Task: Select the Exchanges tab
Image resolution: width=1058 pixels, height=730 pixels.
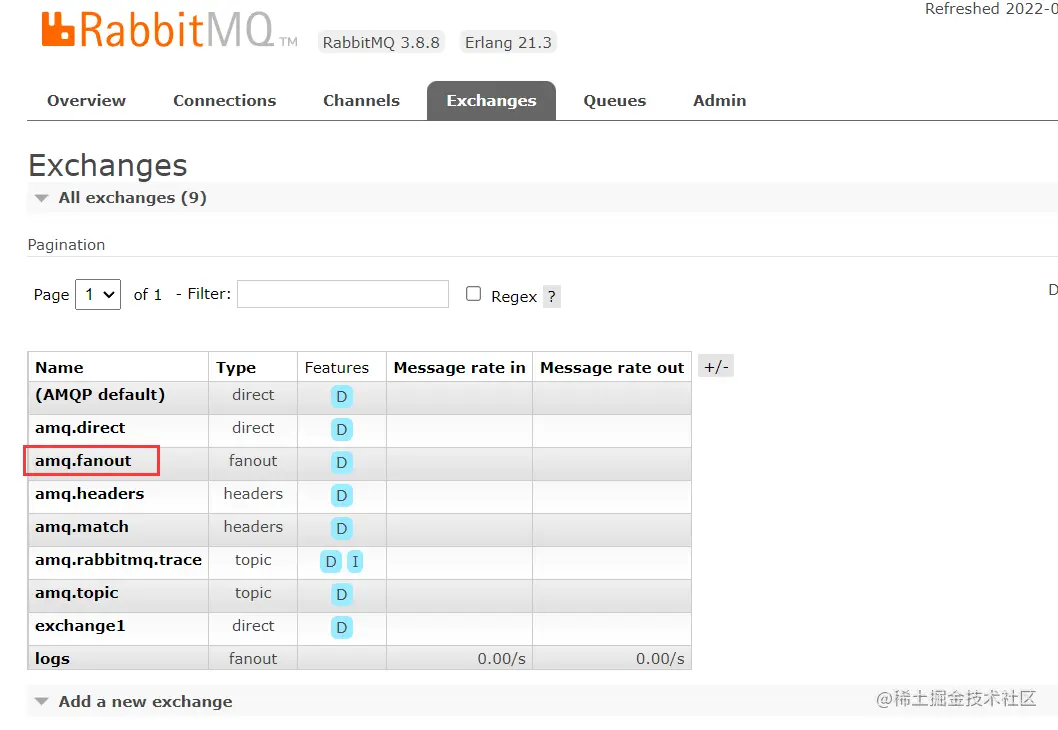Action: click(x=491, y=101)
